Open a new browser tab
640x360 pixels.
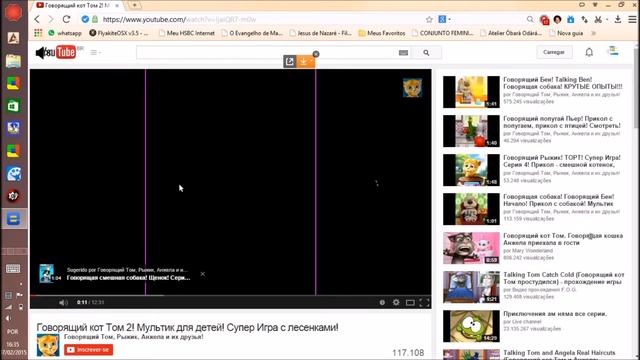[x=135, y=5]
